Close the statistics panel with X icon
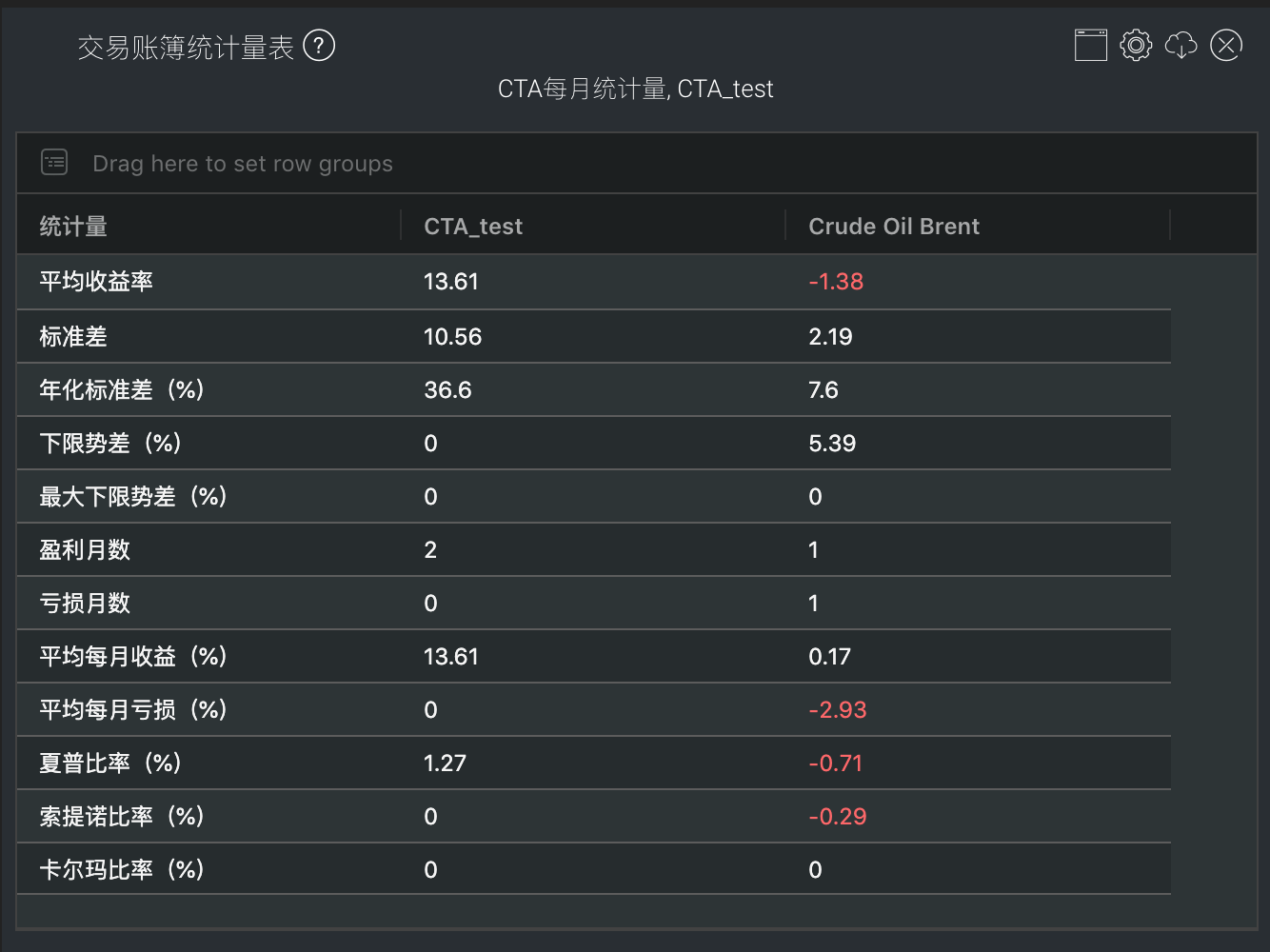 tap(1226, 45)
